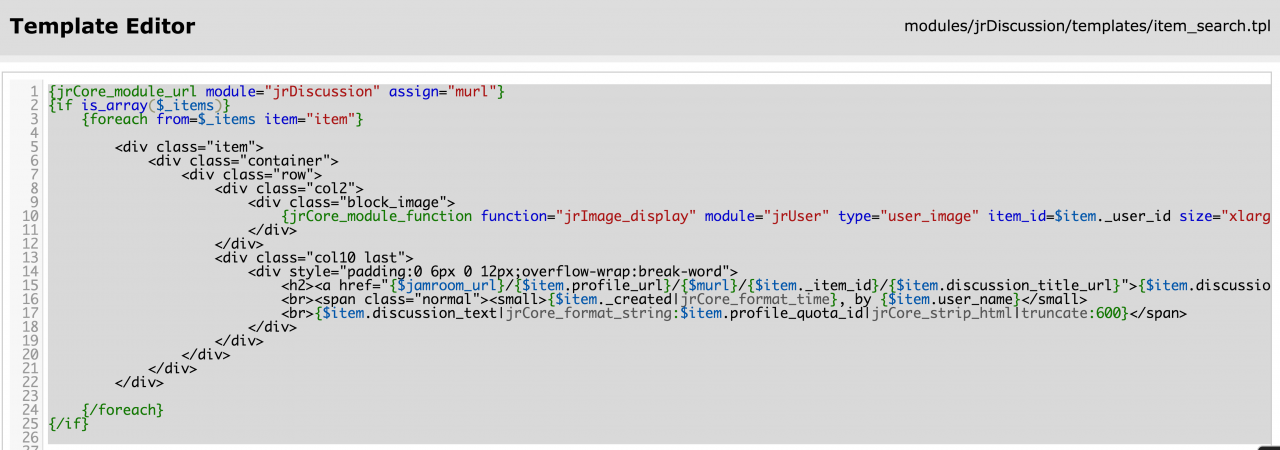Click the padding style div line
1280x450 pixels.
coord(492,271)
